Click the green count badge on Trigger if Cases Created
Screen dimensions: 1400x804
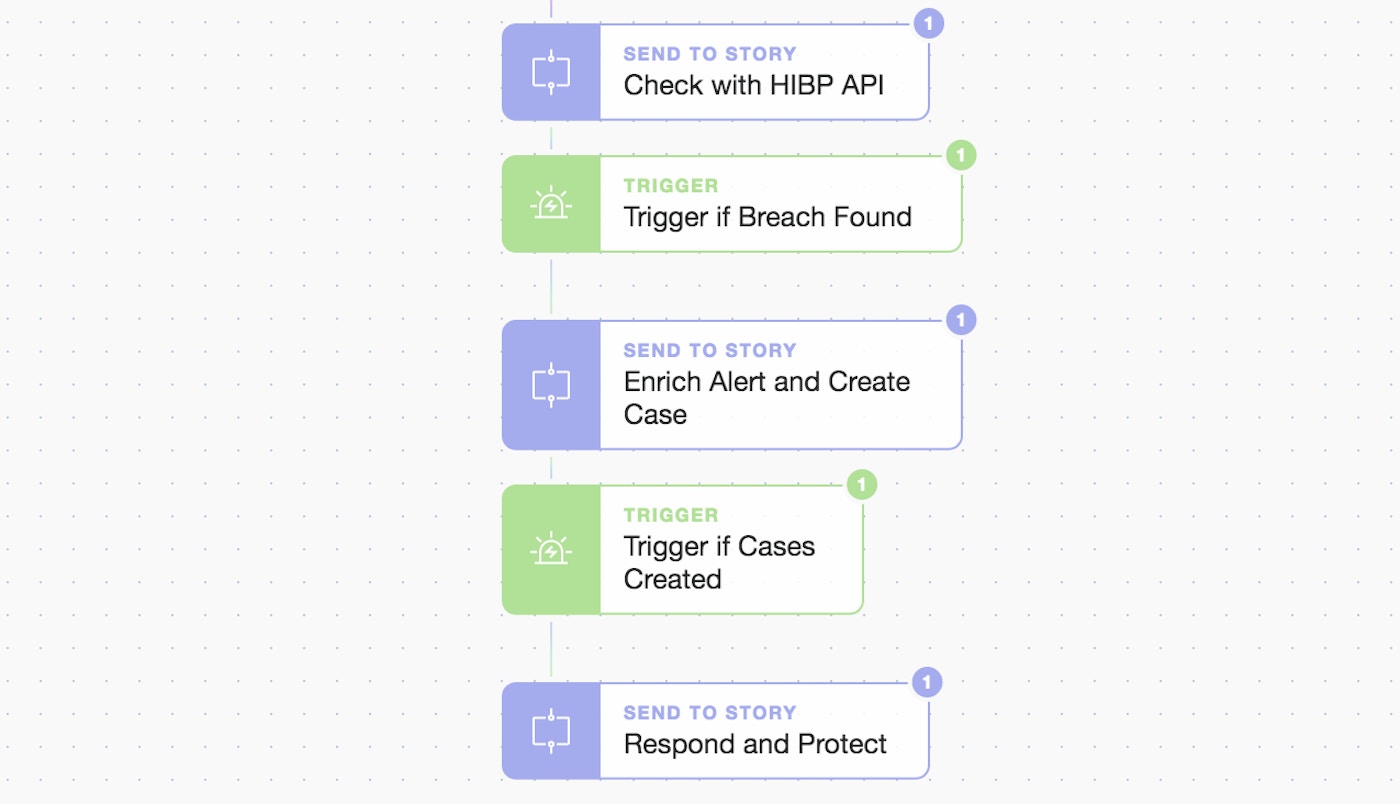tap(862, 485)
